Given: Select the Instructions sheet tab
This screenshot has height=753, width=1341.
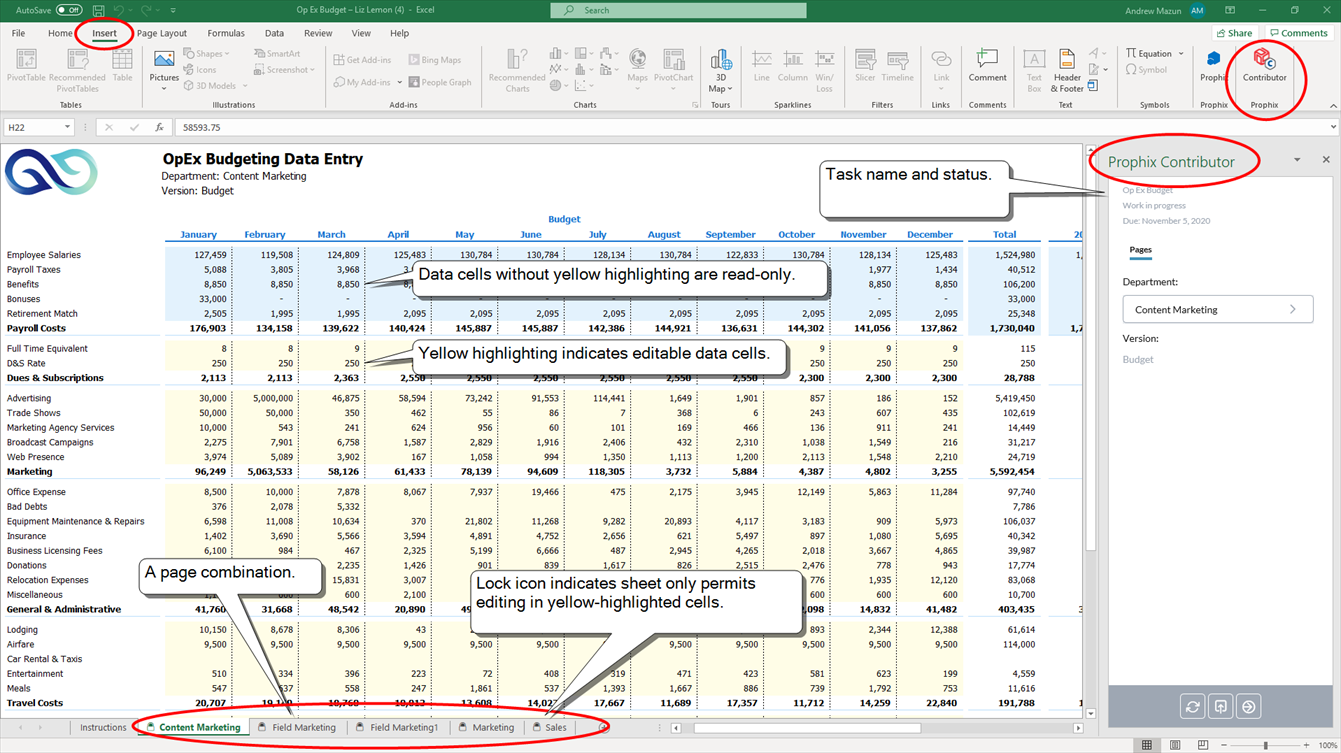Looking at the screenshot, I should coord(103,727).
